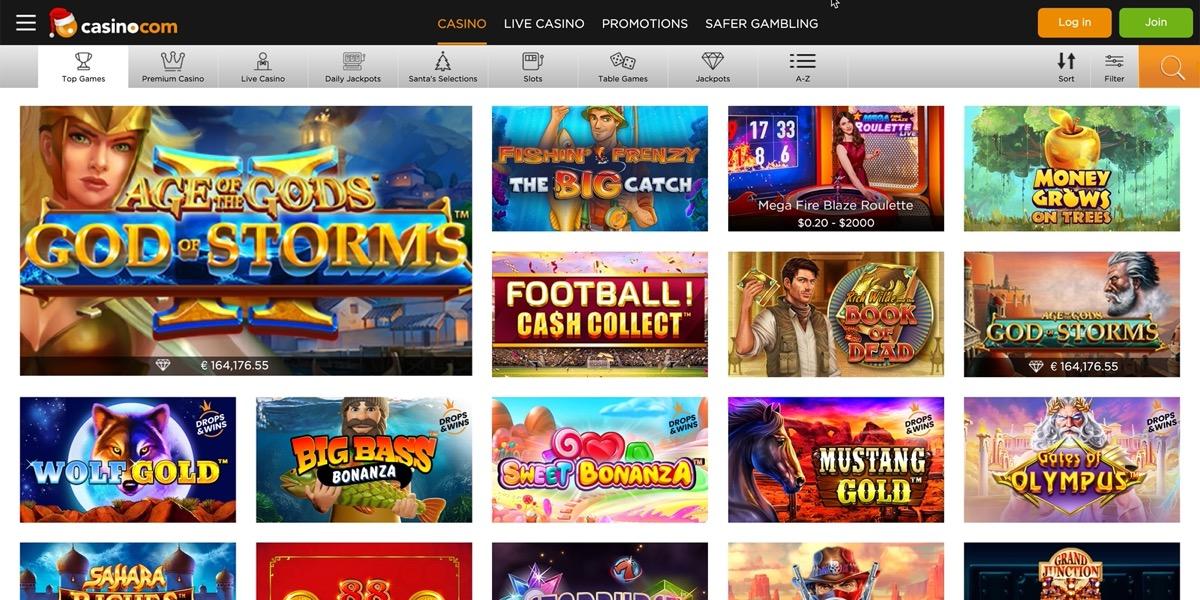Select the Top Games trophy icon
The image size is (1200, 600).
click(83, 61)
